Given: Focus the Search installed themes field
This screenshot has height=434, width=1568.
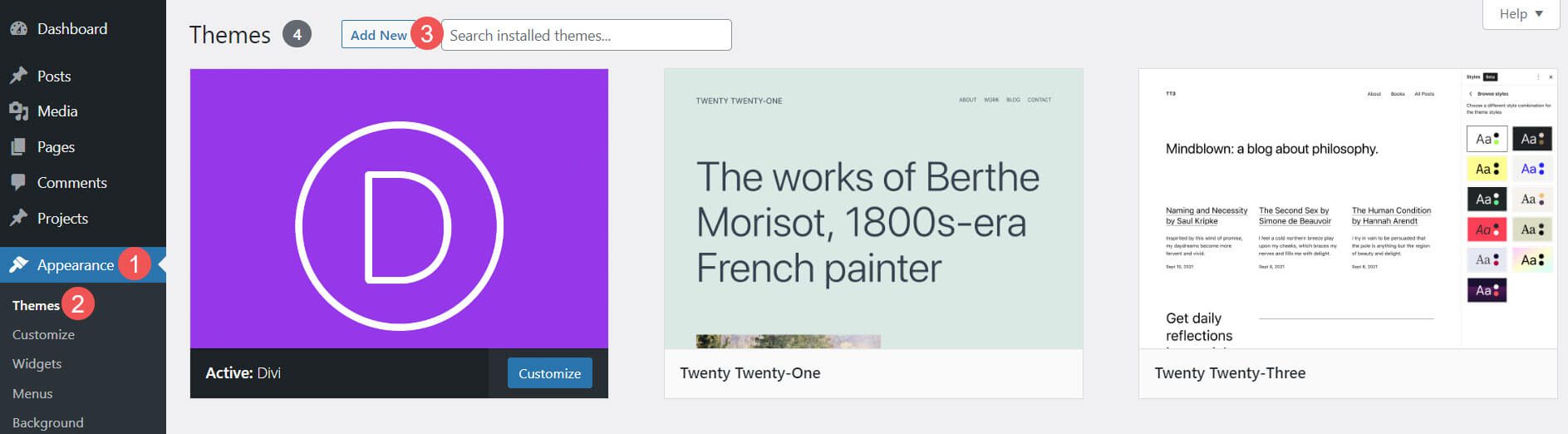Looking at the screenshot, I should pos(586,35).
